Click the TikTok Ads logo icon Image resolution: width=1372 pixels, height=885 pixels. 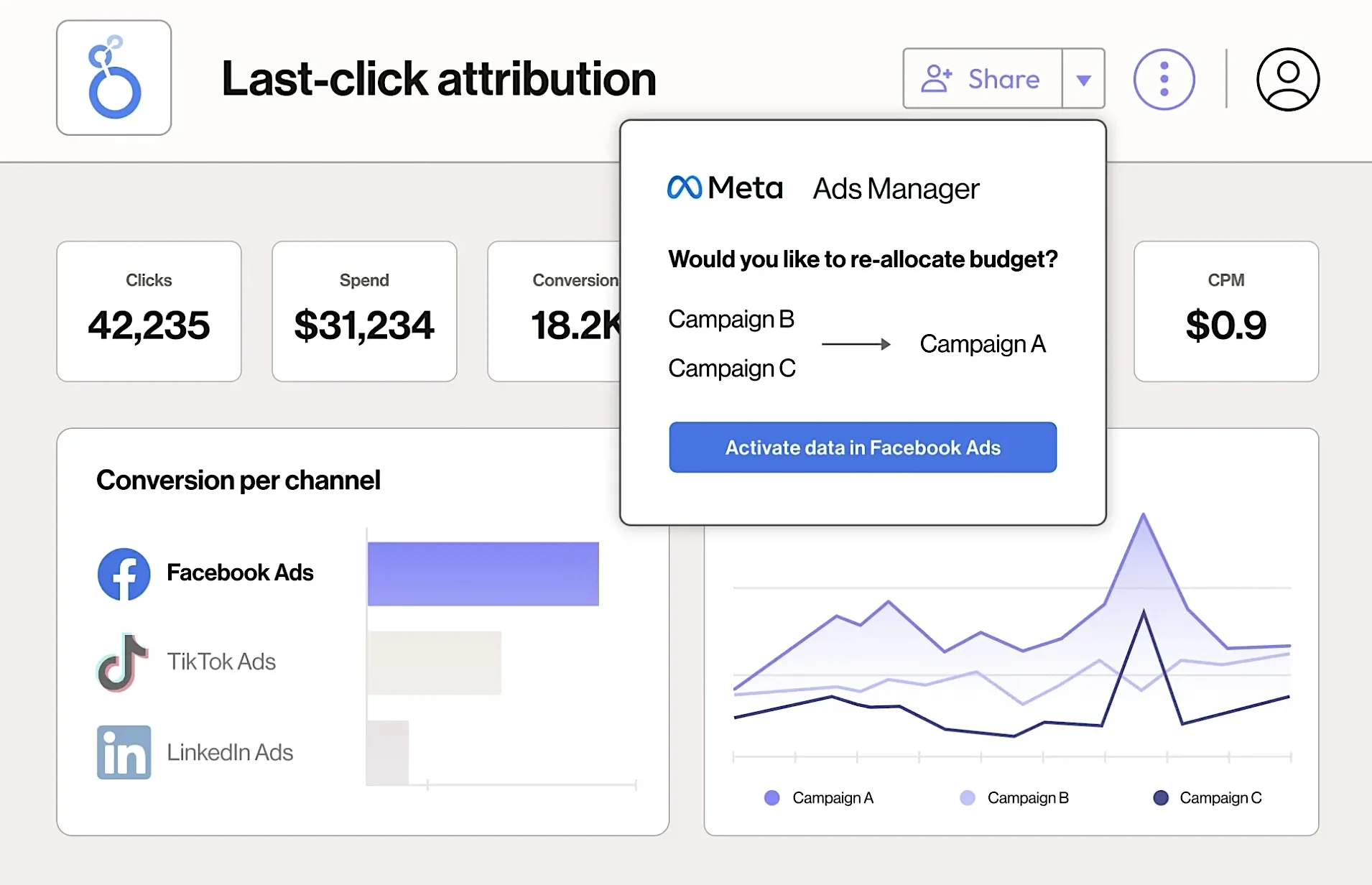coord(123,662)
